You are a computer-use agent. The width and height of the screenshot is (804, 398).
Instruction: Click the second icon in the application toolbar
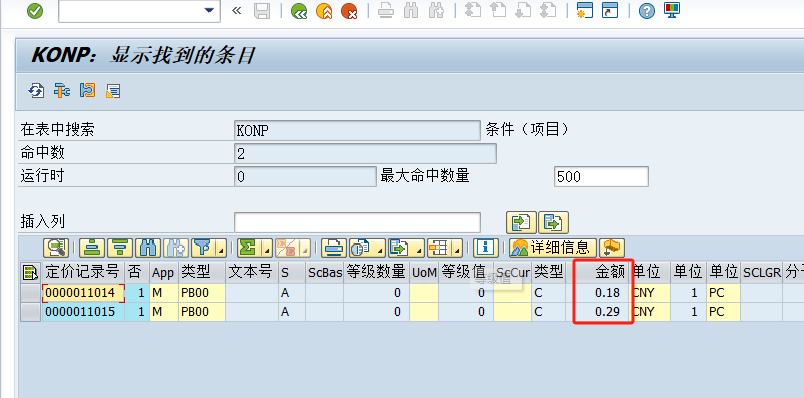62,91
